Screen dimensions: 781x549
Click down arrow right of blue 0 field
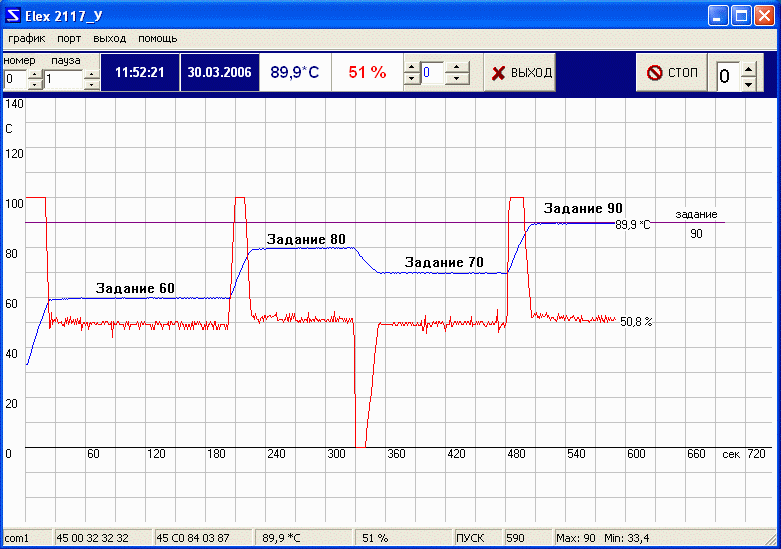(457, 78)
